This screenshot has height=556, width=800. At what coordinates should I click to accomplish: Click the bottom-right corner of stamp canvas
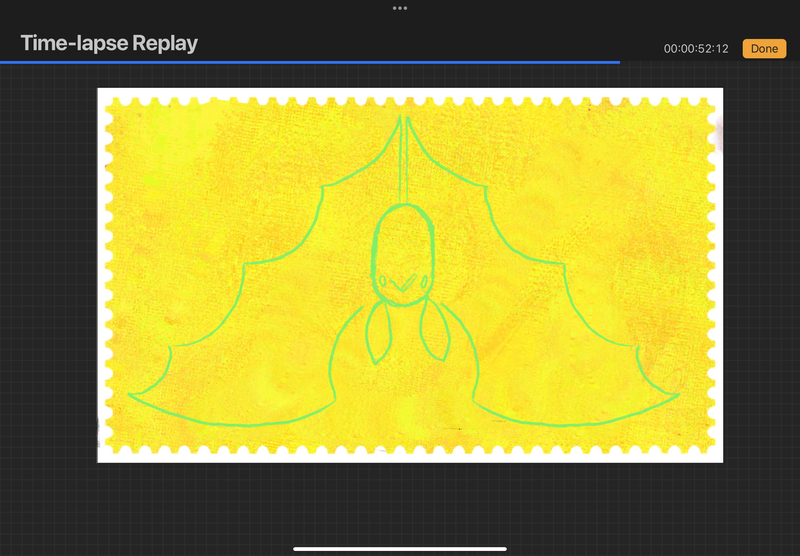(x=719, y=459)
